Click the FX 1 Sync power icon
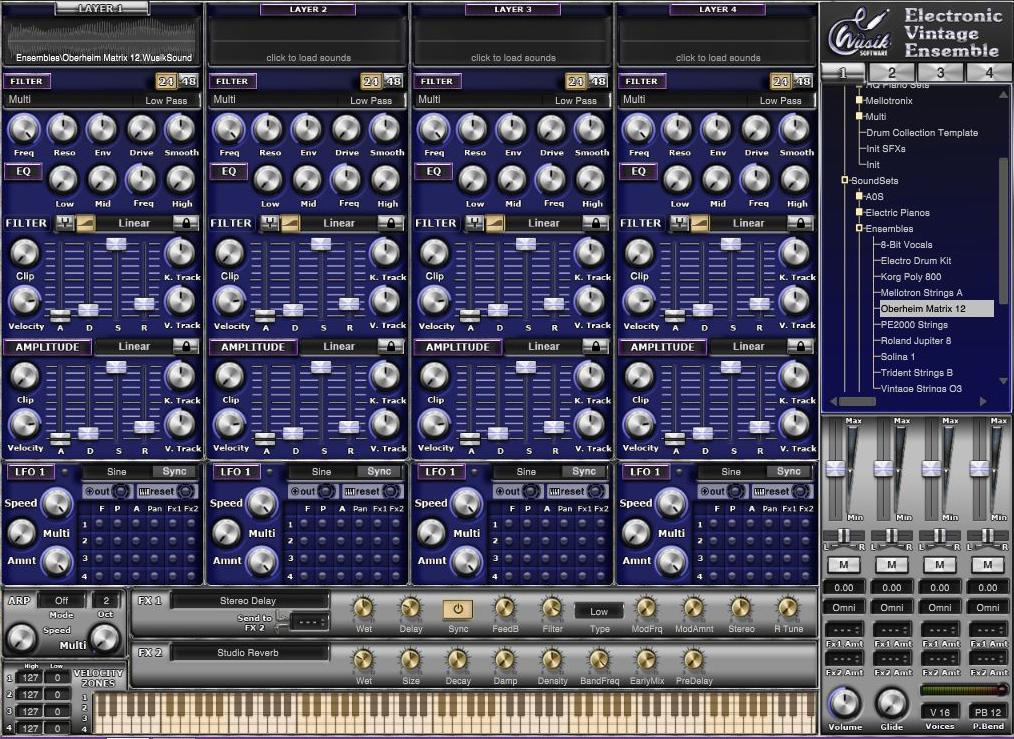 click(x=458, y=609)
